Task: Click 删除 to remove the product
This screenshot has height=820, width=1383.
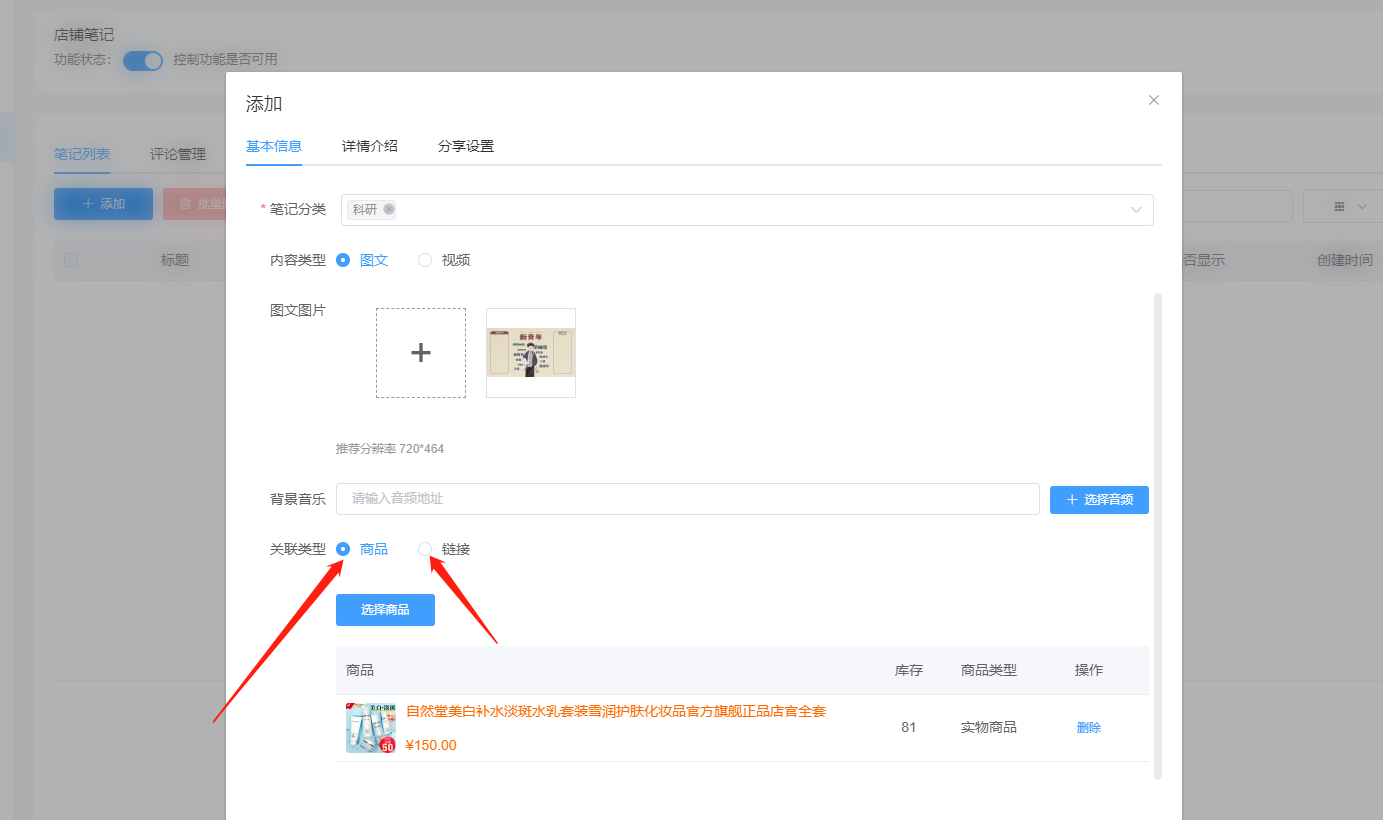Action: coord(1088,727)
